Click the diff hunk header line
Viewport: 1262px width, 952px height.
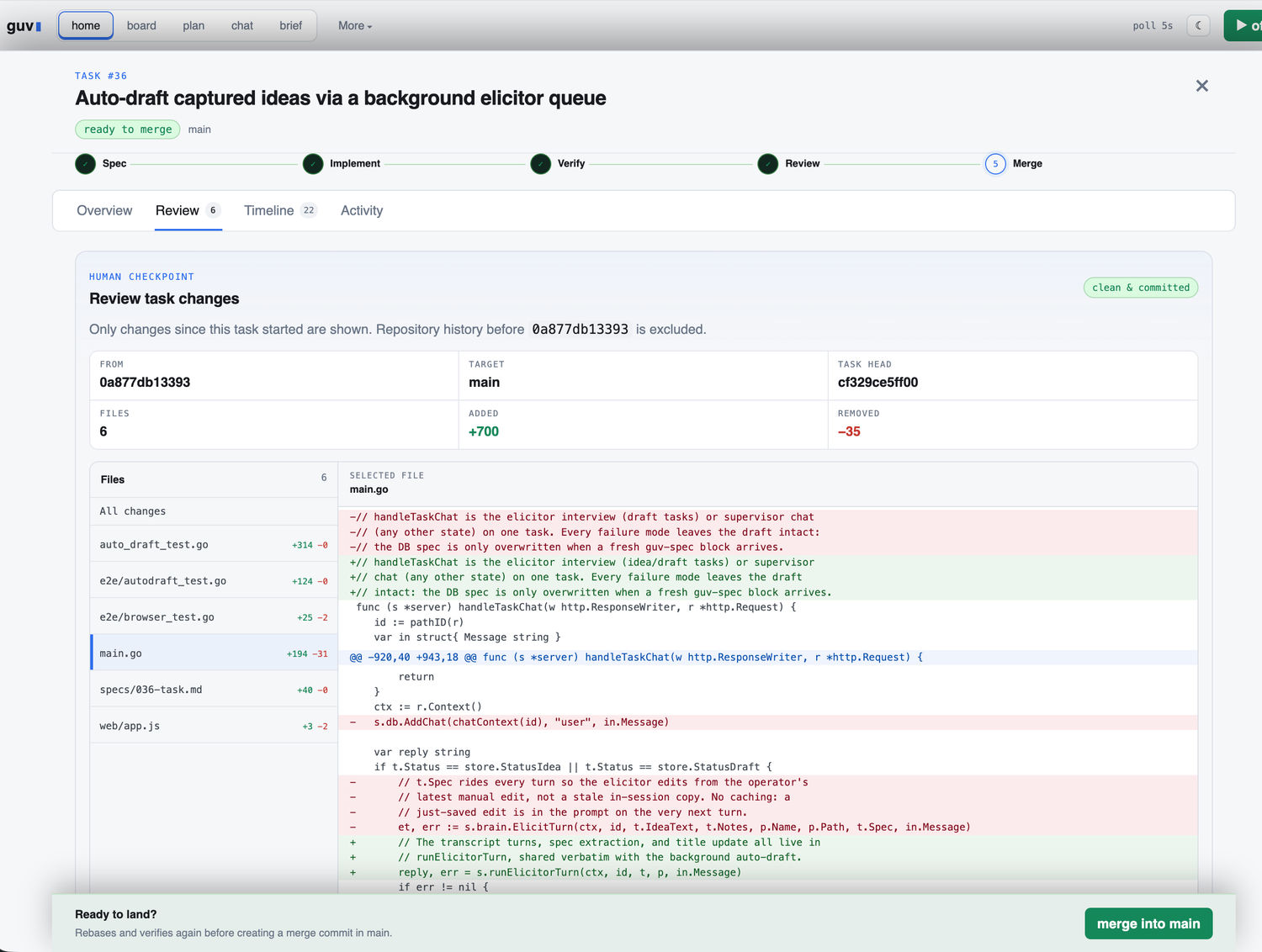click(767, 658)
